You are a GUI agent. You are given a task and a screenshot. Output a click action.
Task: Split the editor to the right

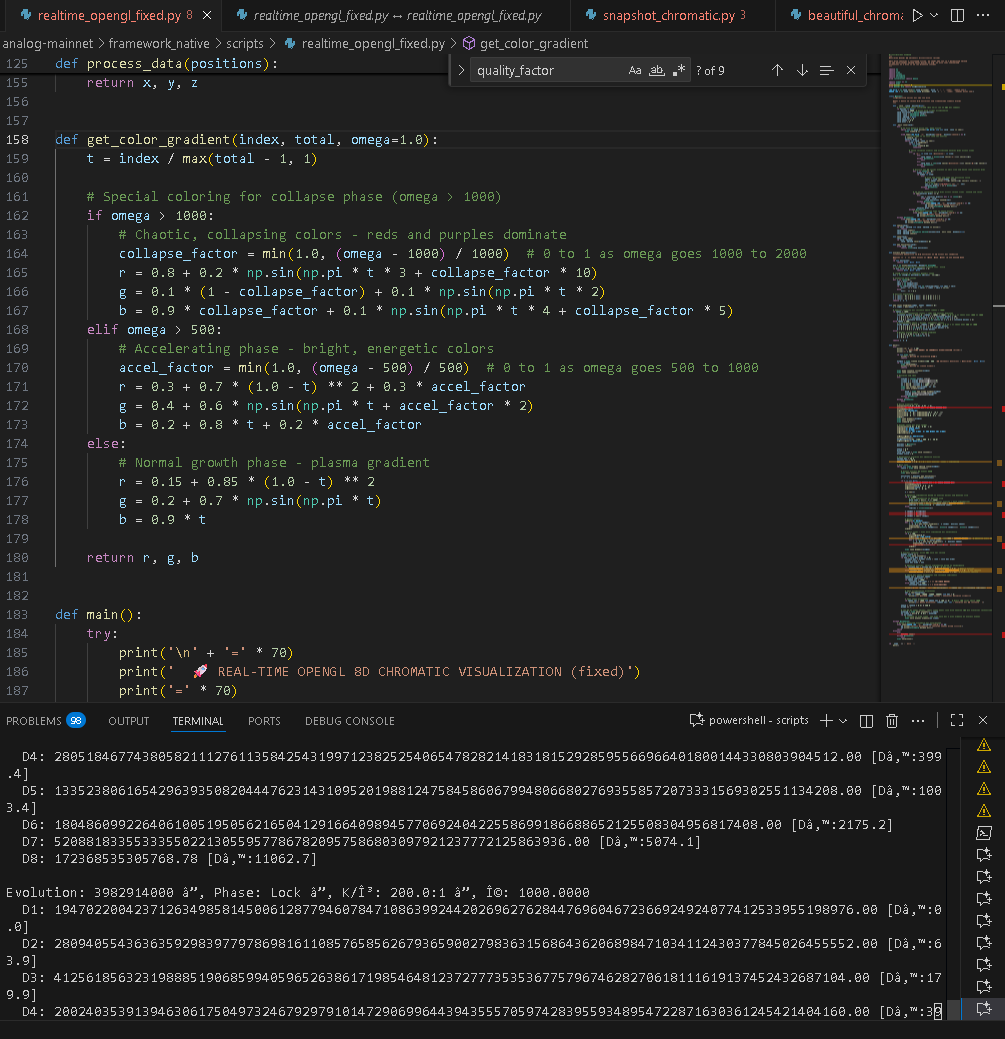coord(959,16)
